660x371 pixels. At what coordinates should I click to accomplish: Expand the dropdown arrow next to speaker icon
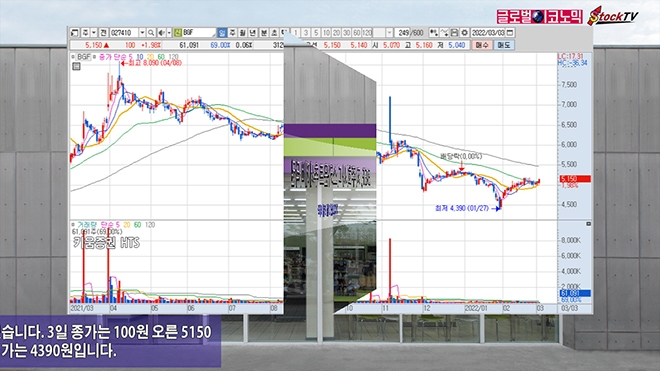[169, 32]
